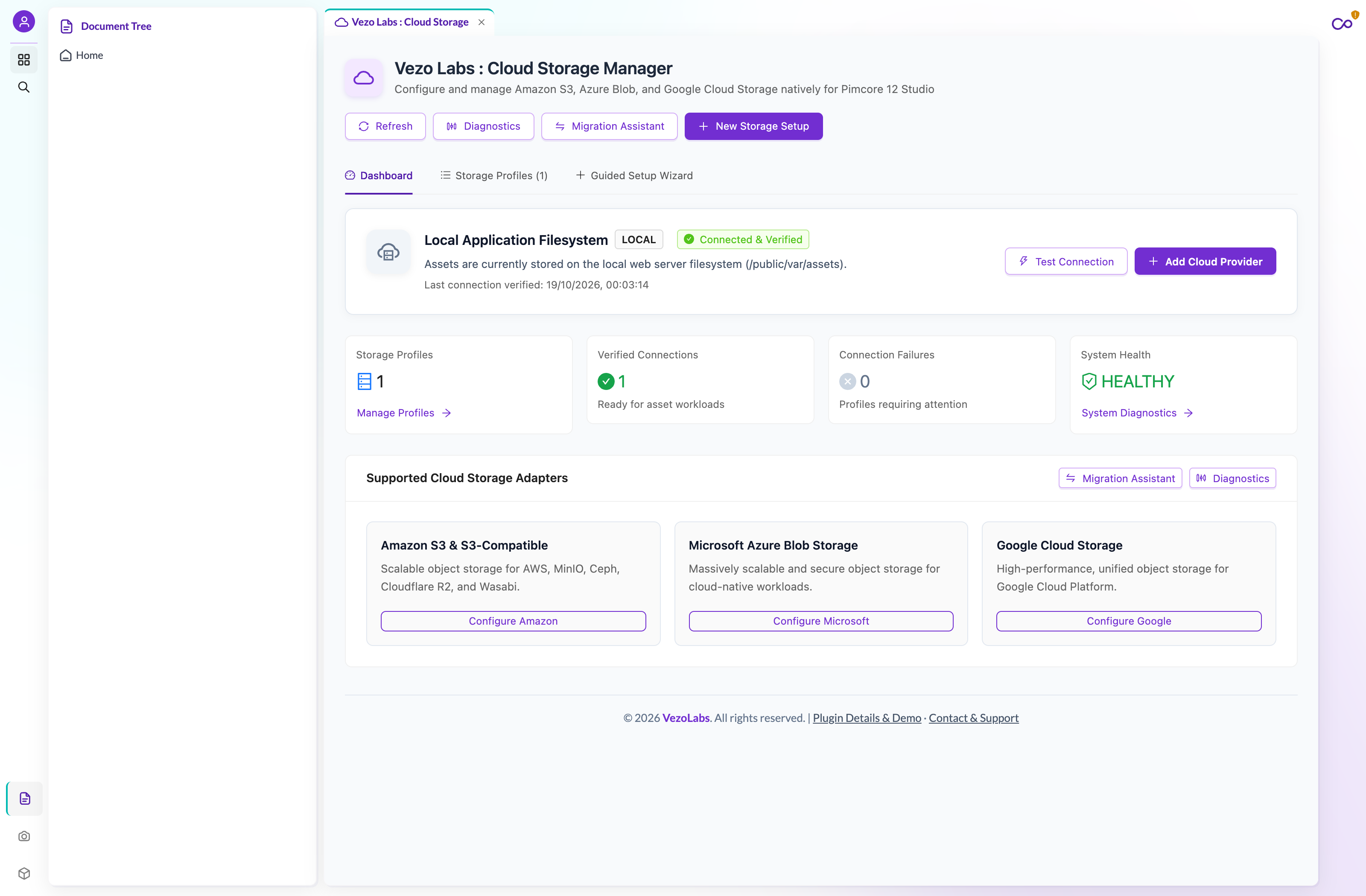Click Configure Amazon
1366x896 pixels.
[x=513, y=621]
